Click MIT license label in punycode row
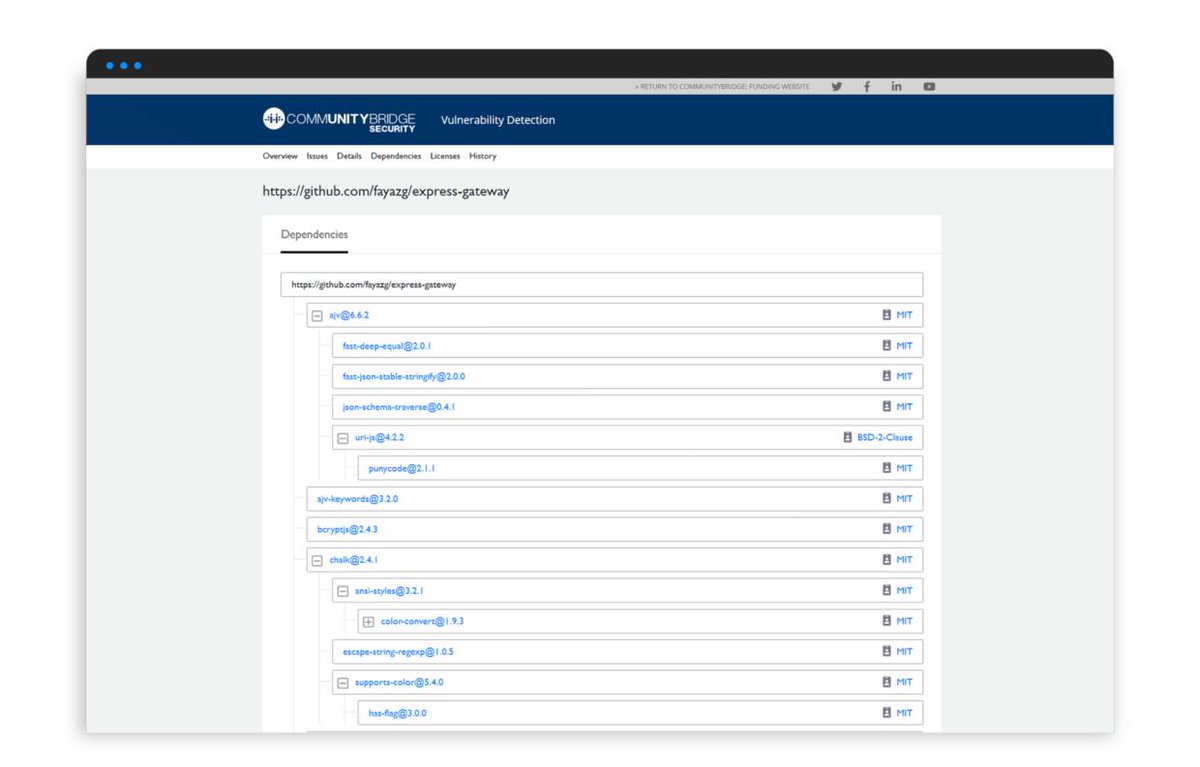The height and width of the screenshot is (767, 1200). (904, 468)
